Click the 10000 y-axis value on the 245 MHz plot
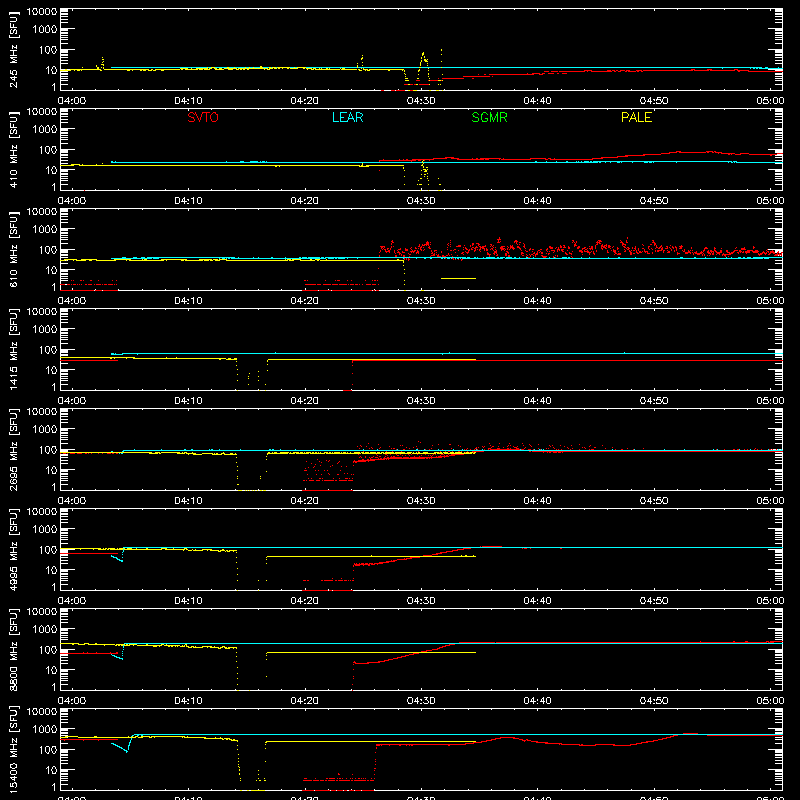Screen dimensions: 800x800 [42, 12]
